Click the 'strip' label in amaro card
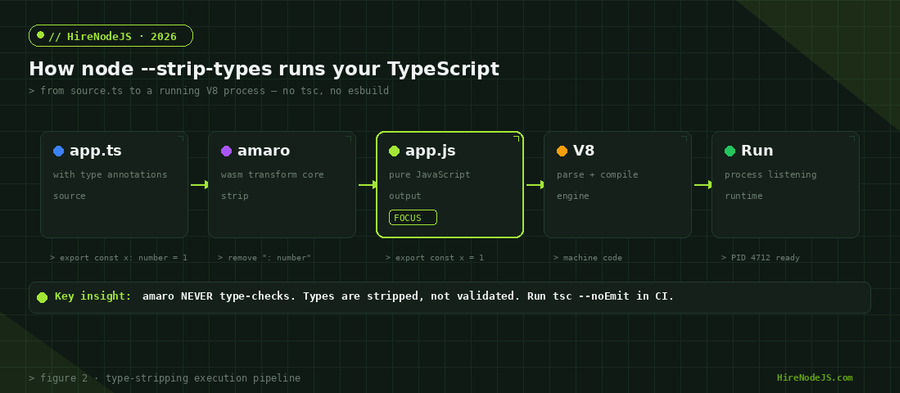This screenshot has height=393, width=900. point(235,196)
